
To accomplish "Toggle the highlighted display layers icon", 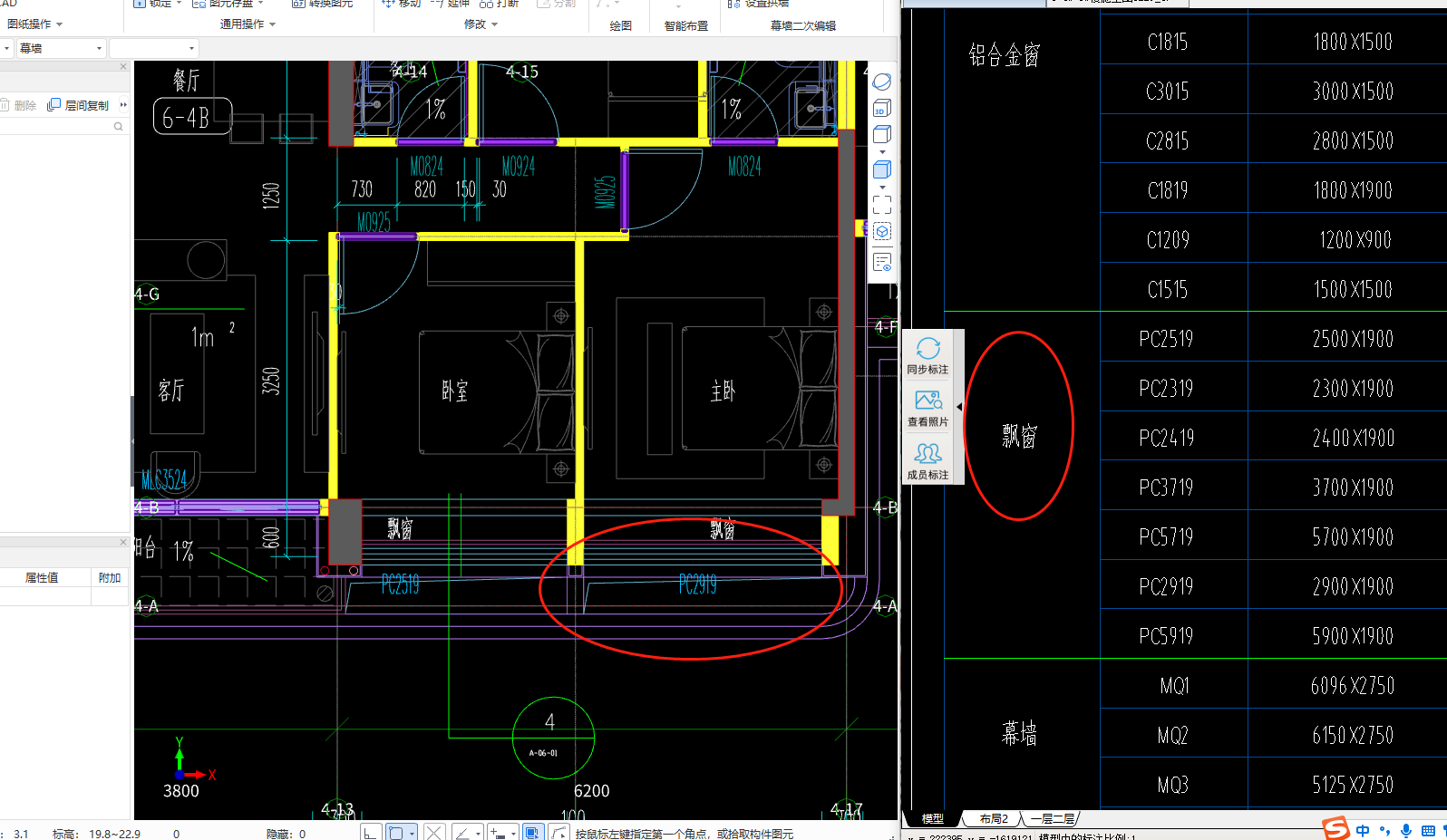I will click(x=533, y=833).
